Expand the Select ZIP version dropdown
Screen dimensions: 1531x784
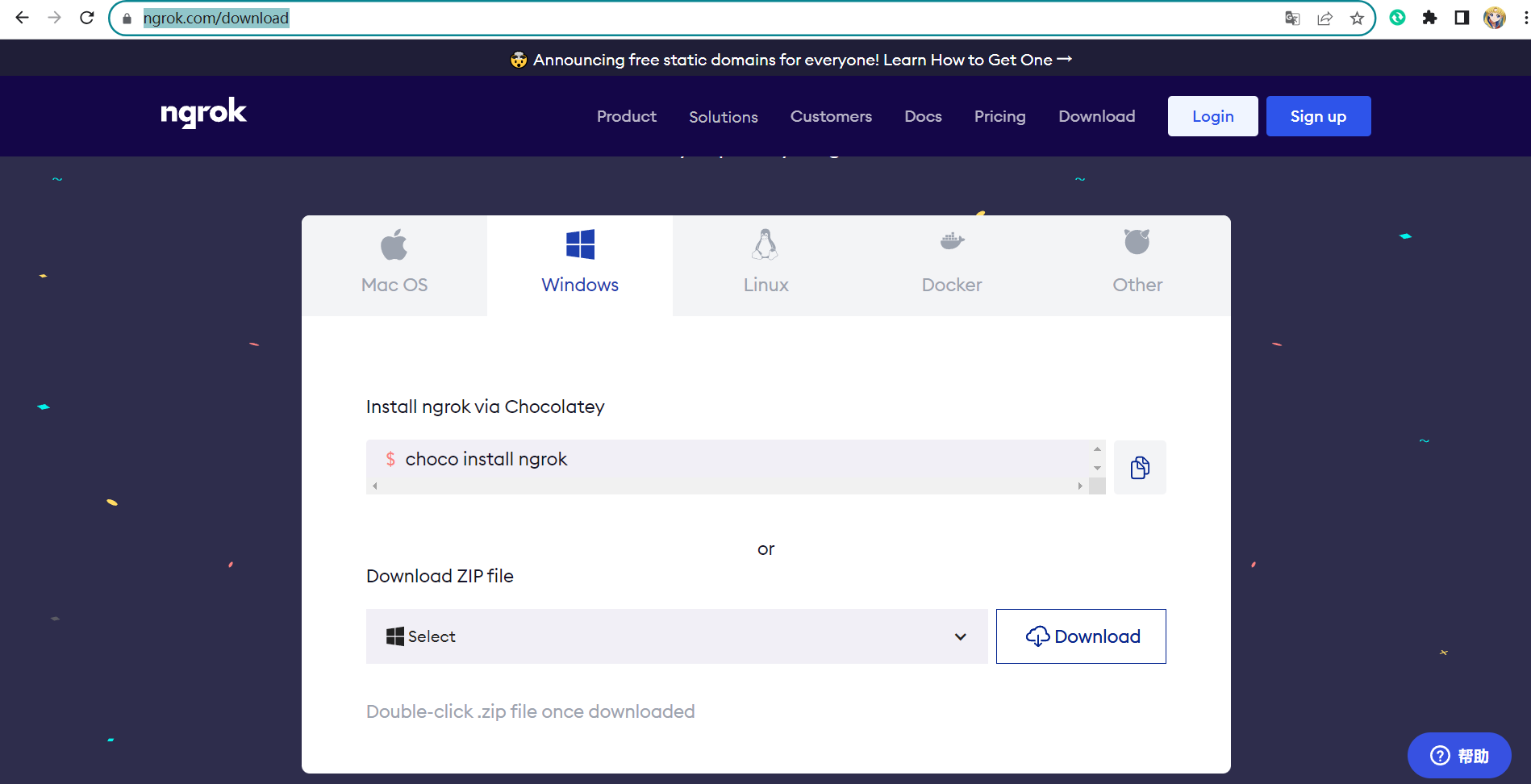(676, 636)
